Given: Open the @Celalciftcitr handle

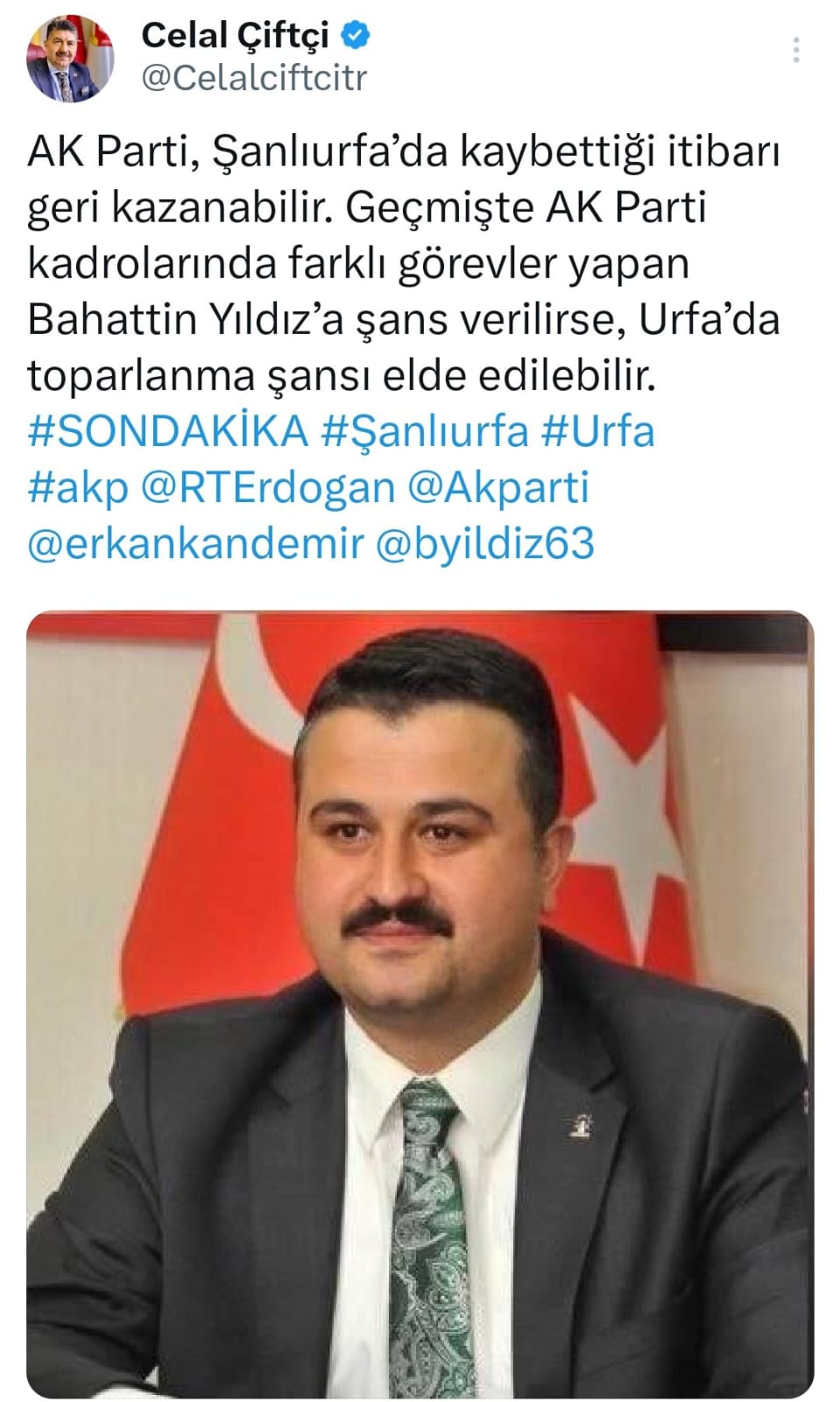Looking at the screenshot, I should [x=254, y=78].
